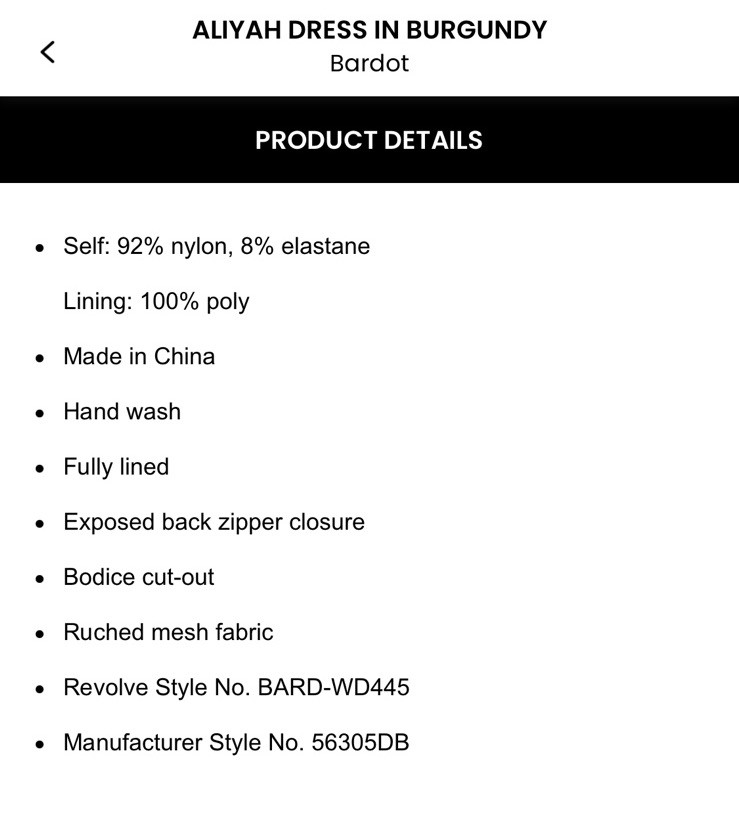Click the bullet point beside Ruched mesh fabric
The height and width of the screenshot is (824, 739).
pos(40,634)
